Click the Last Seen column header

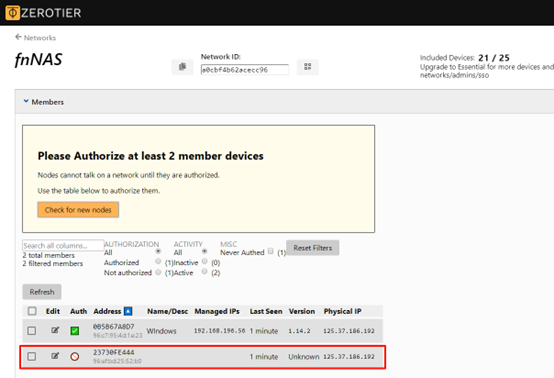coord(266,311)
